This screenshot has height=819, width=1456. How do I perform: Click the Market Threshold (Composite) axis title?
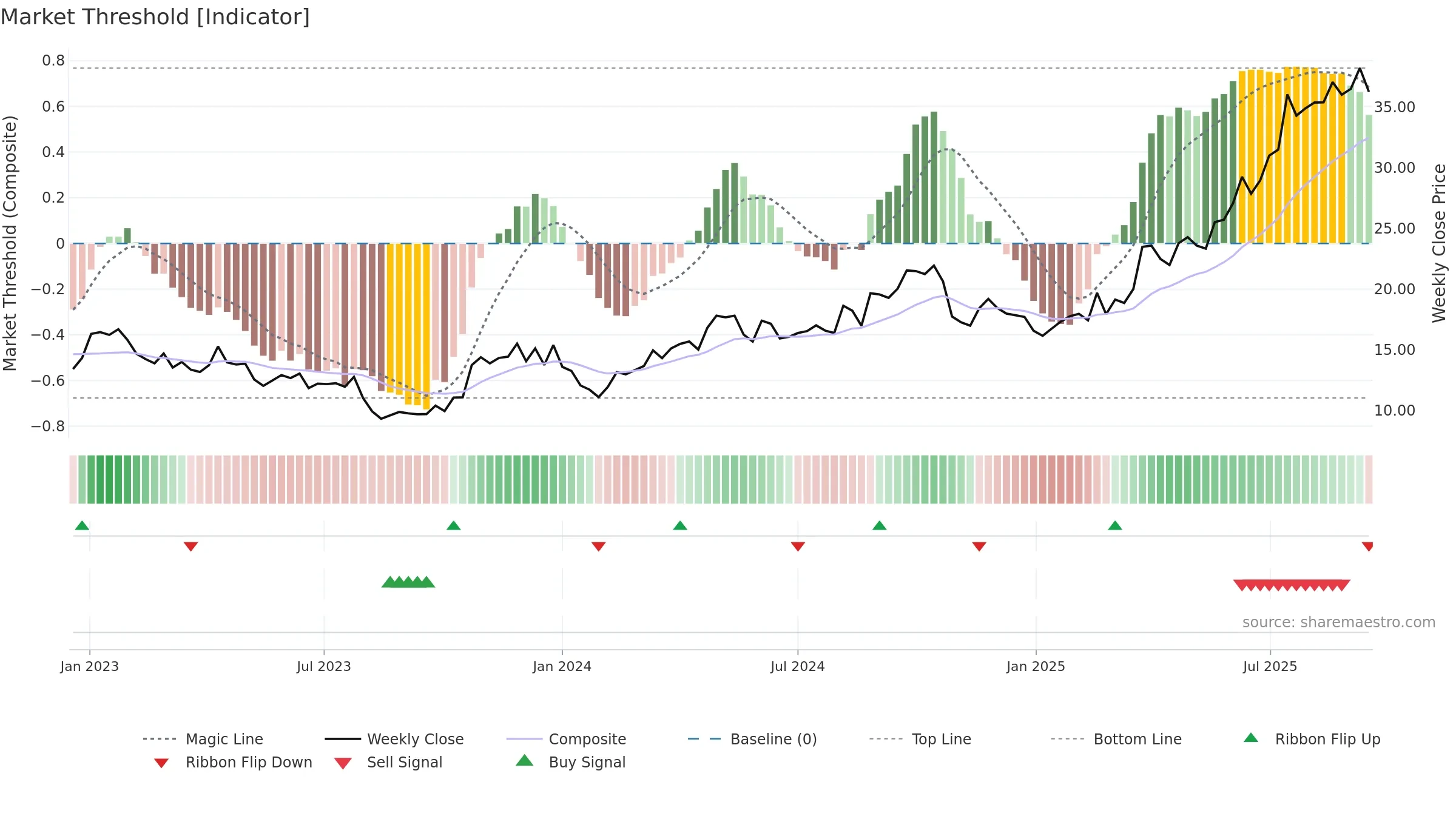coord(10,243)
